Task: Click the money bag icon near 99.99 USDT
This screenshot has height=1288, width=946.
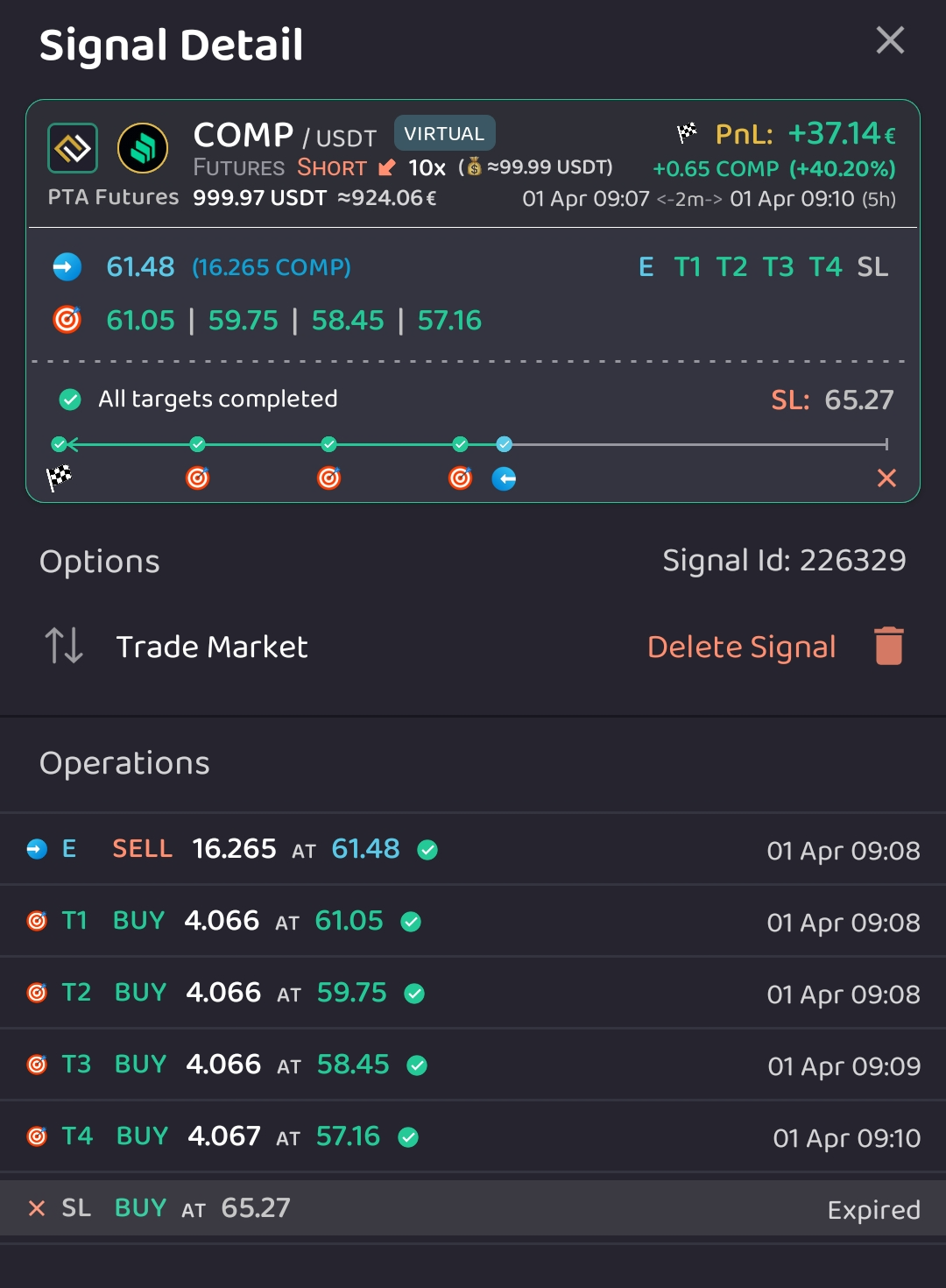Action: pyautogui.click(x=473, y=166)
